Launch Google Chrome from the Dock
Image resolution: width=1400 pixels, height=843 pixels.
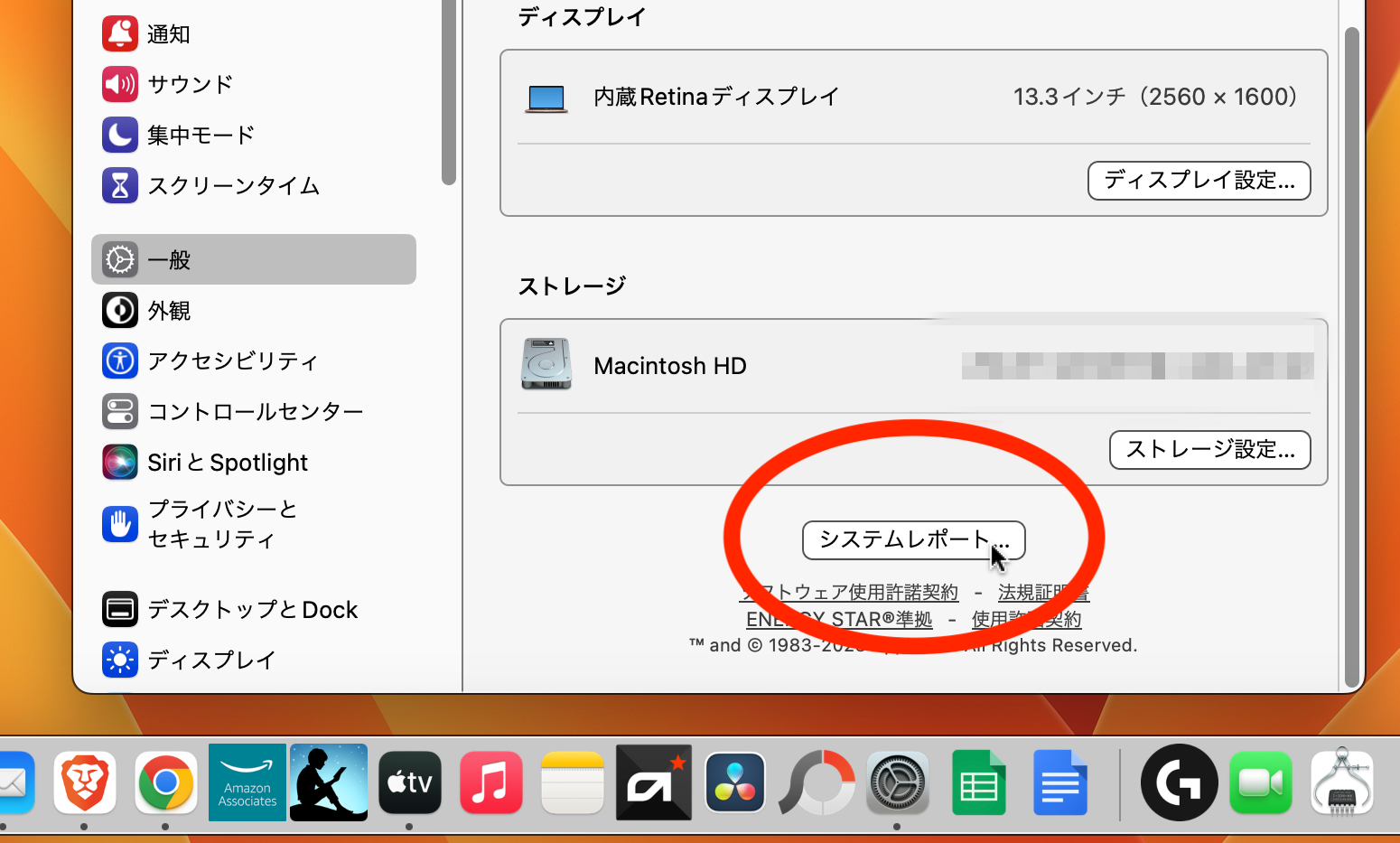(166, 782)
